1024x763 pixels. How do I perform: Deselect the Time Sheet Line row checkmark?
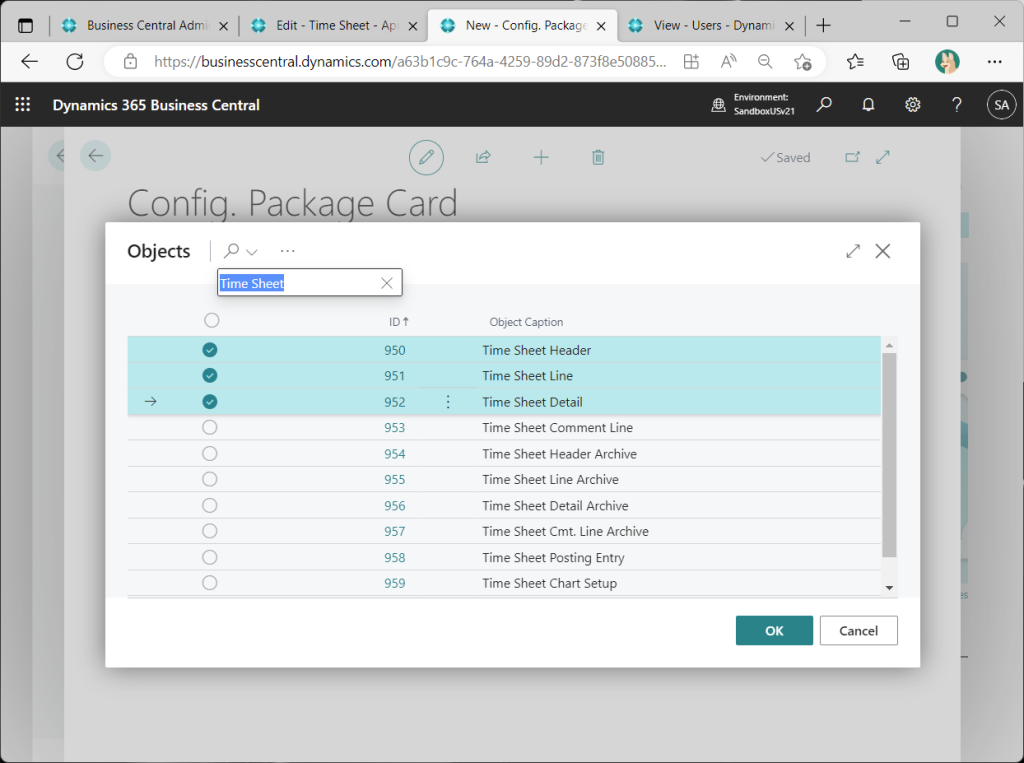point(210,376)
